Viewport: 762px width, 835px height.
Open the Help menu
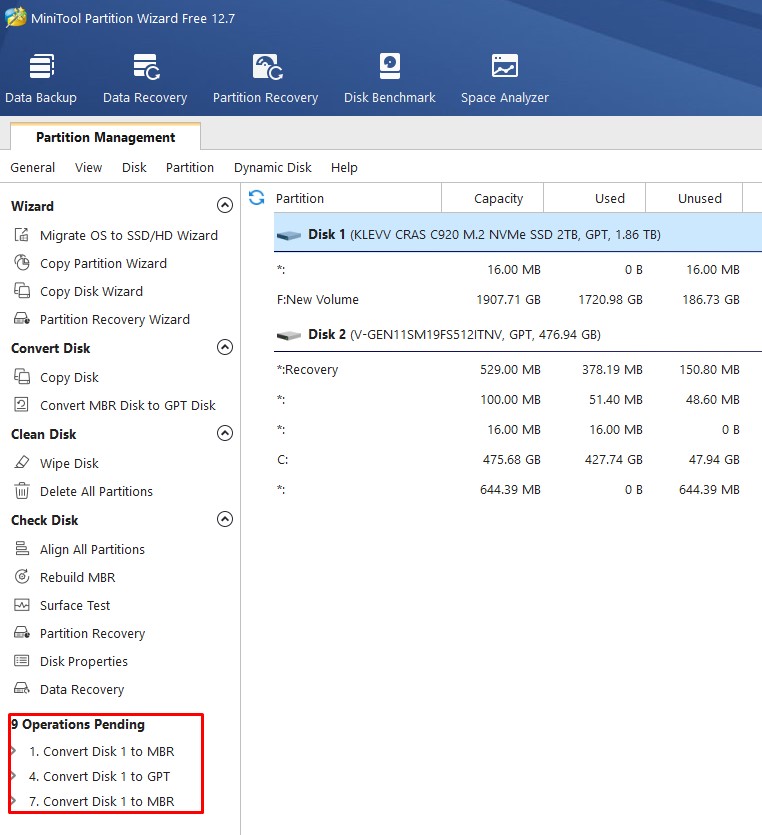344,167
